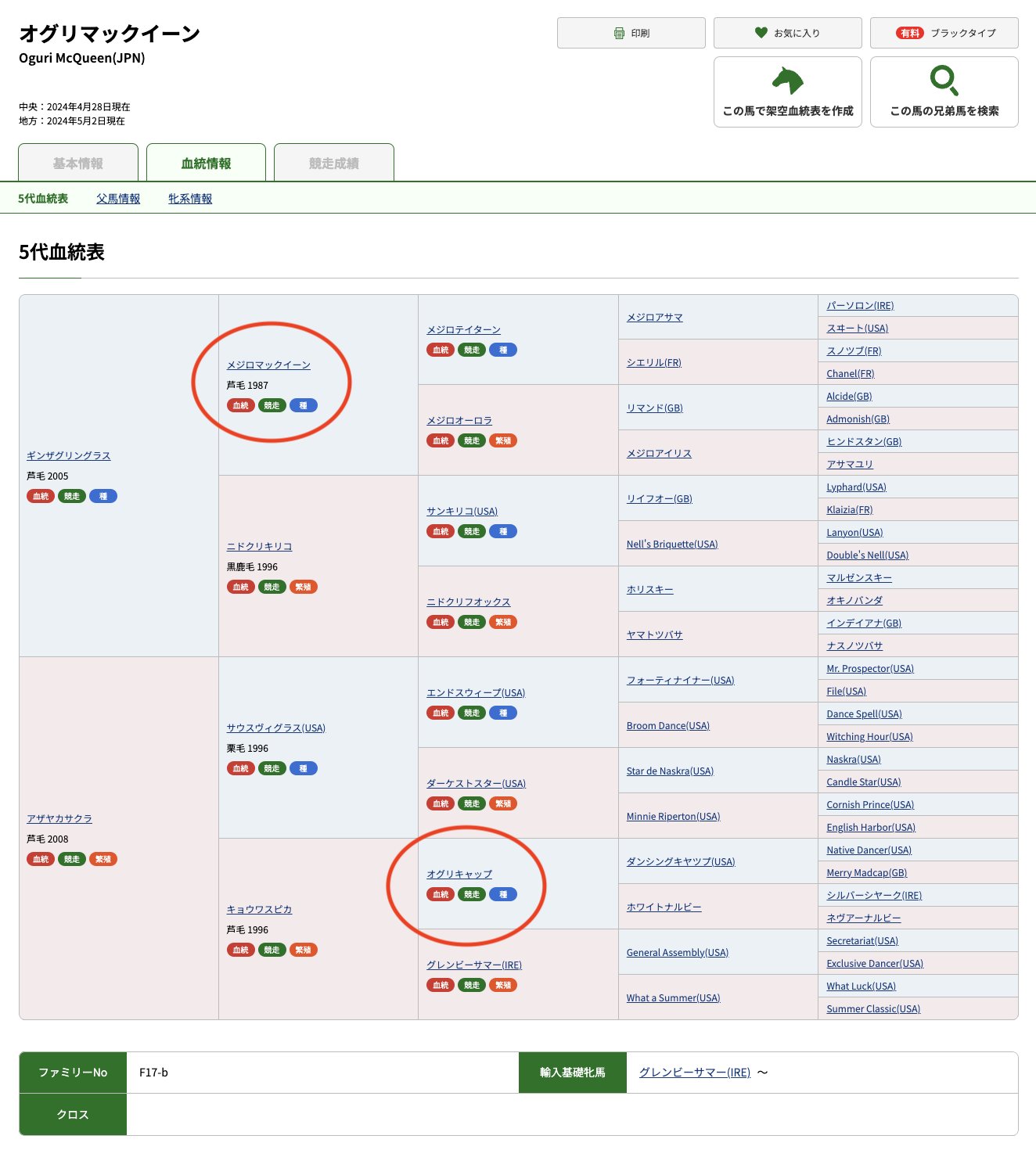The image size is (1036, 1150).
Task: Click the blue 種 badge under ギンザグリングラス
Action: tap(103, 496)
